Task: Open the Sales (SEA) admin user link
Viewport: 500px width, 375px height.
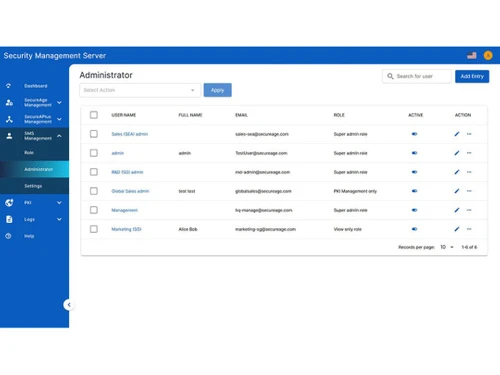Action: [130, 134]
